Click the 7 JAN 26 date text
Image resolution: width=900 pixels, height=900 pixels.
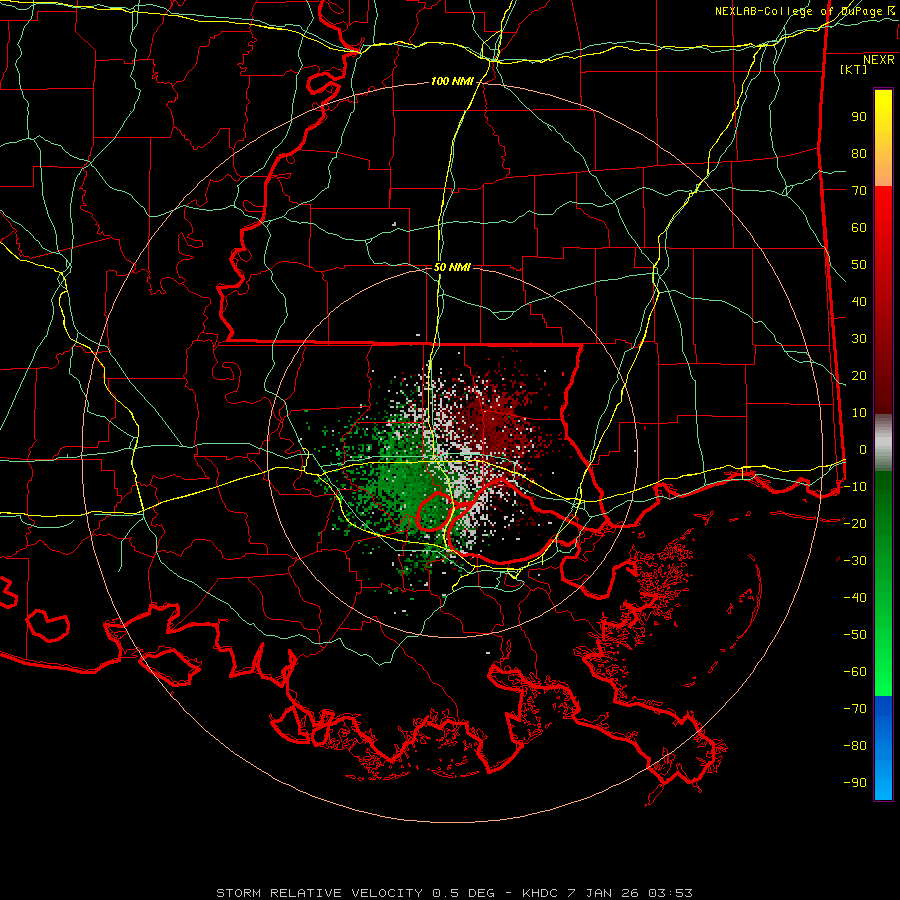pos(603,893)
